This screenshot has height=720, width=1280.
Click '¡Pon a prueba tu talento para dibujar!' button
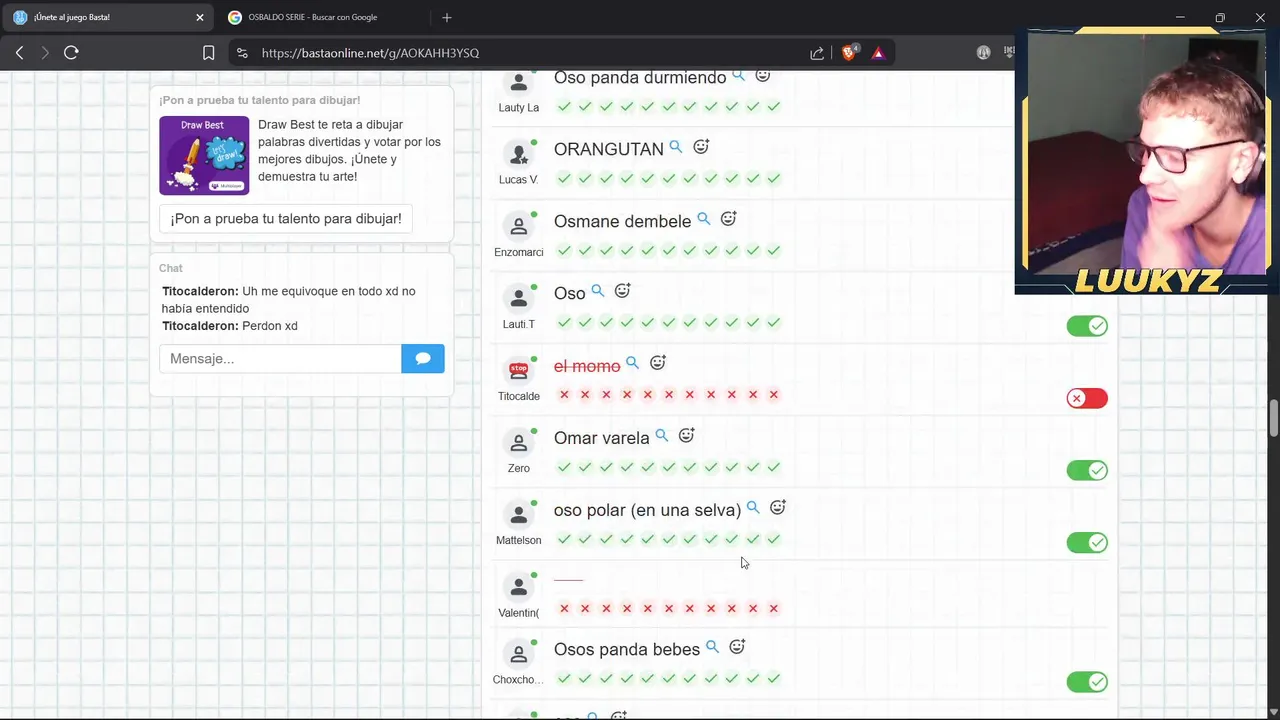coord(286,219)
